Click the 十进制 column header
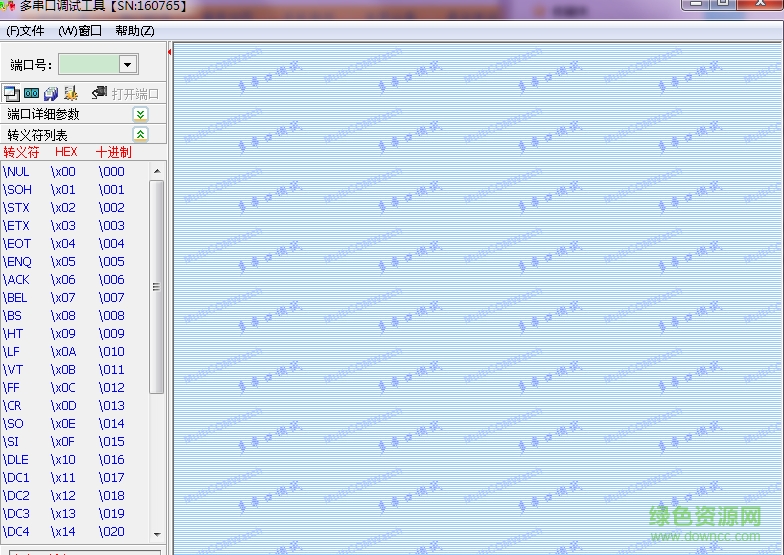Image resolution: width=784 pixels, height=555 pixels. pyautogui.click(x=114, y=152)
